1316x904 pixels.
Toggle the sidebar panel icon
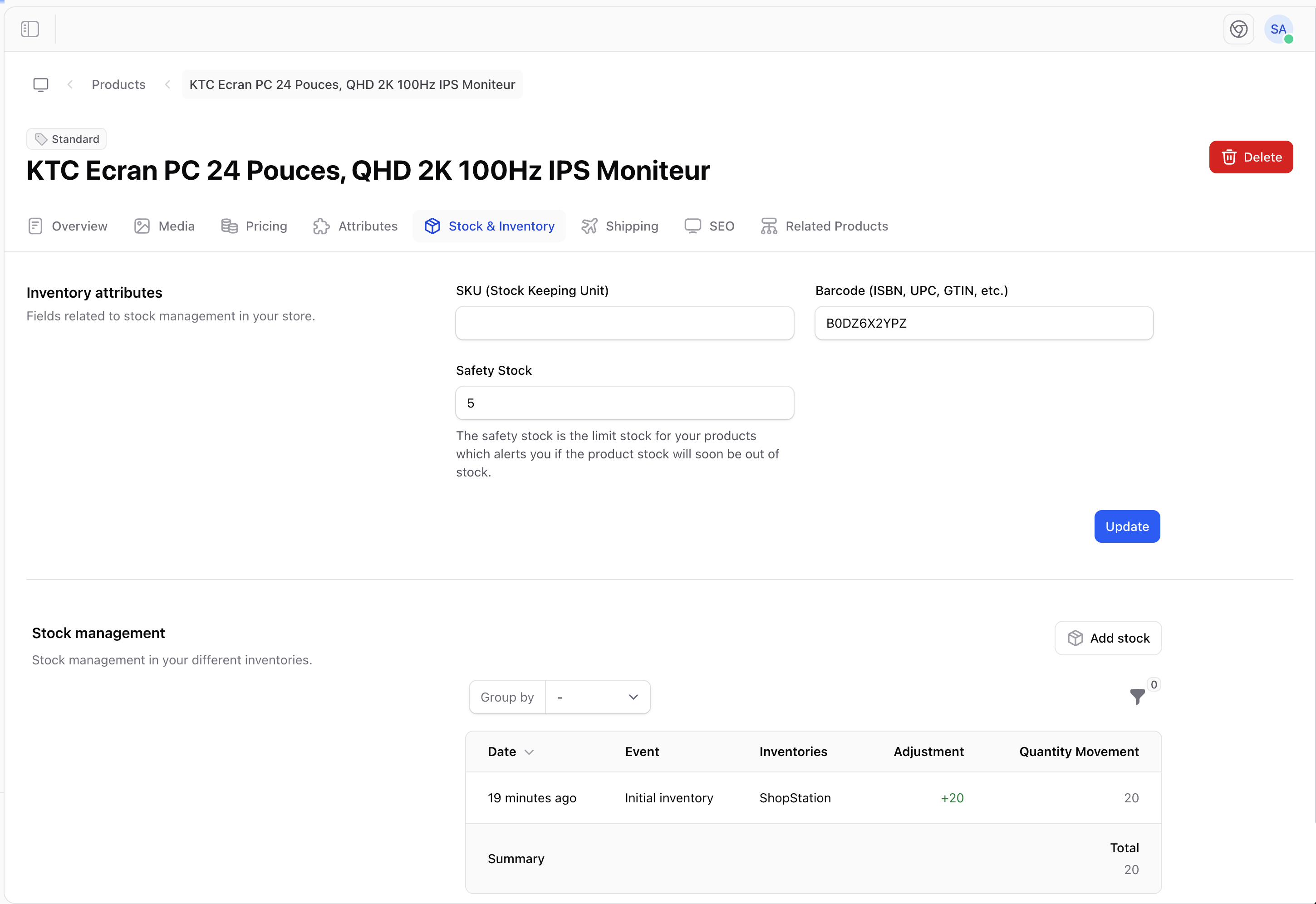point(29,29)
